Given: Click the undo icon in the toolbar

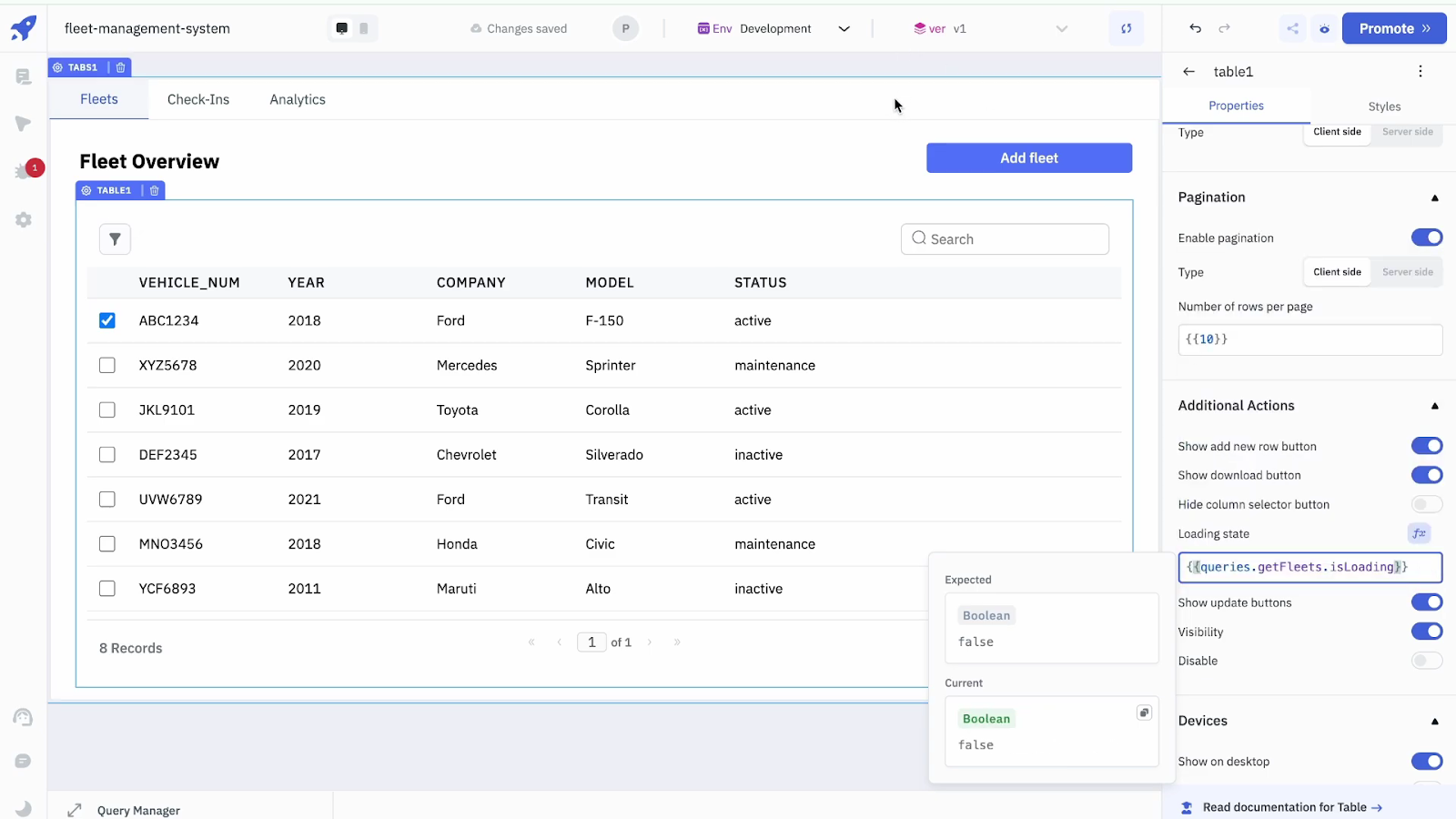Looking at the screenshot, I should [1194, 28].
